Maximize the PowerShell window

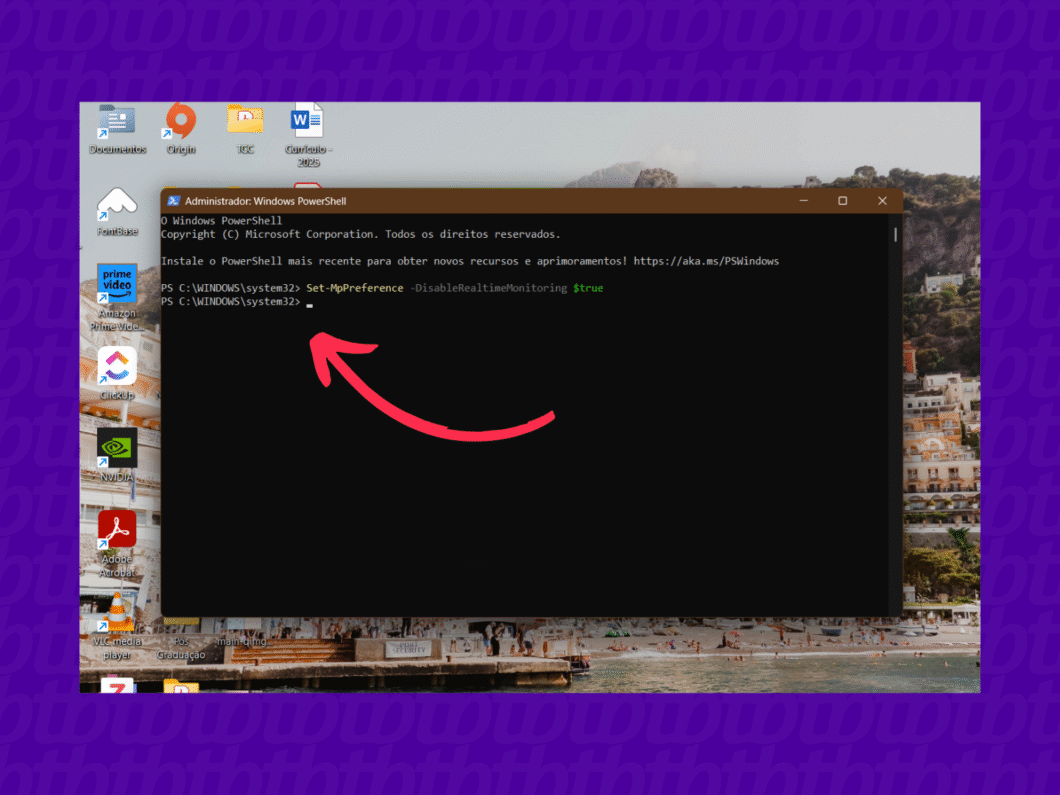[842, 201]
